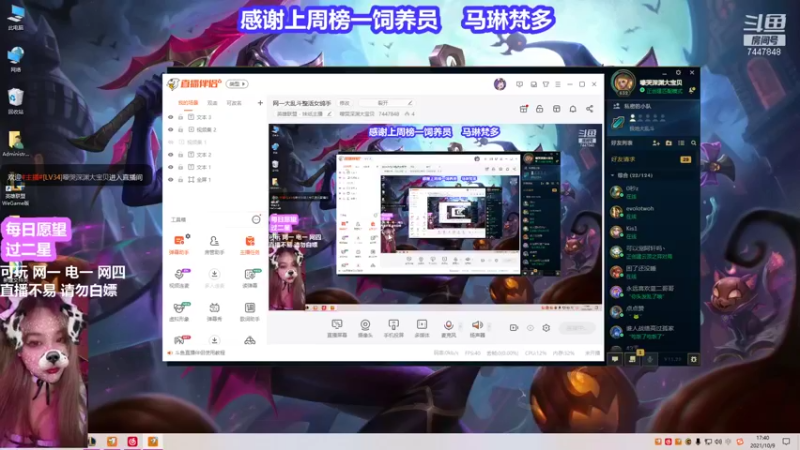
Task: Add a 多媒体 media source
Action: click(422, 328)
